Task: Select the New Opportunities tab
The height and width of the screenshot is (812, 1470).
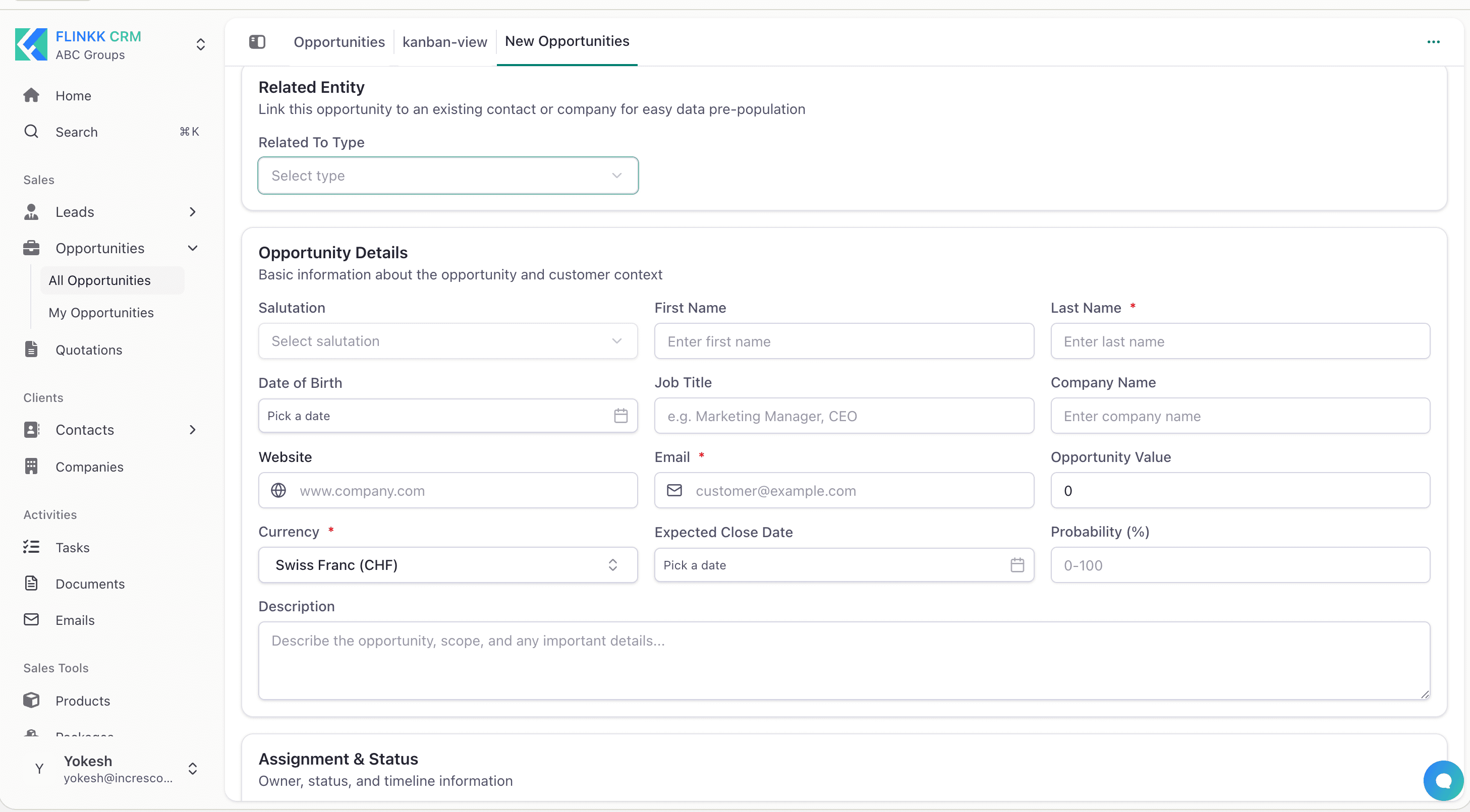Action: [567, 41]
